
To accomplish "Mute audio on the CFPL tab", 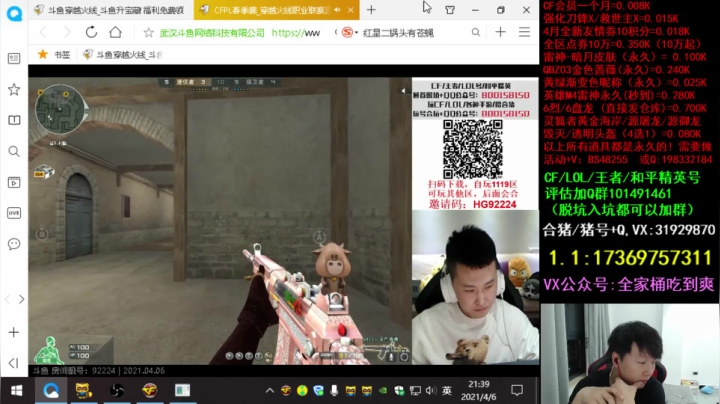I will click(338, 10).
